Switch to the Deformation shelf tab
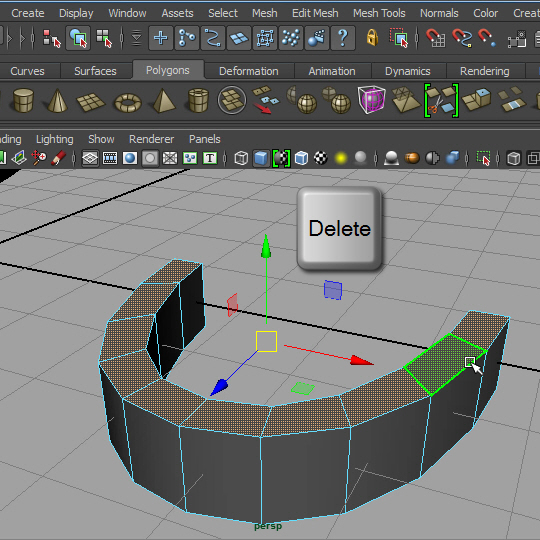The height and width of the screenshot is (540, 540). point(249,71)
